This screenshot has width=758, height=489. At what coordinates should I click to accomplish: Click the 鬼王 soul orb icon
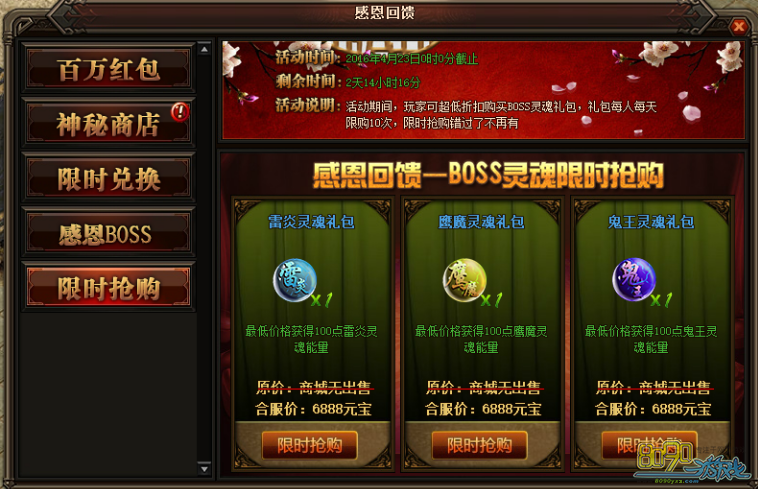634,281
